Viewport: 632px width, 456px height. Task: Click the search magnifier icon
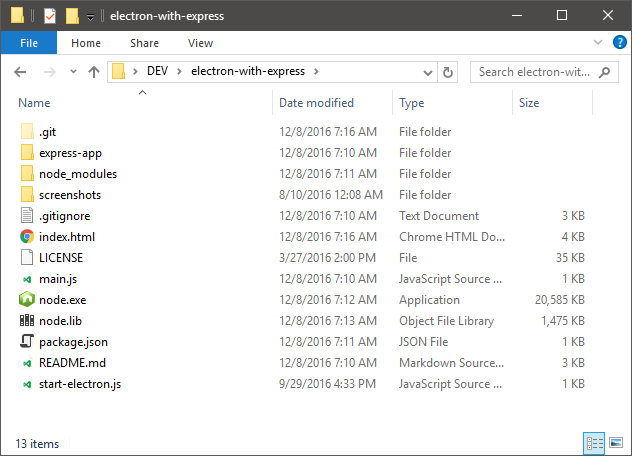click(x=604, y=72)
